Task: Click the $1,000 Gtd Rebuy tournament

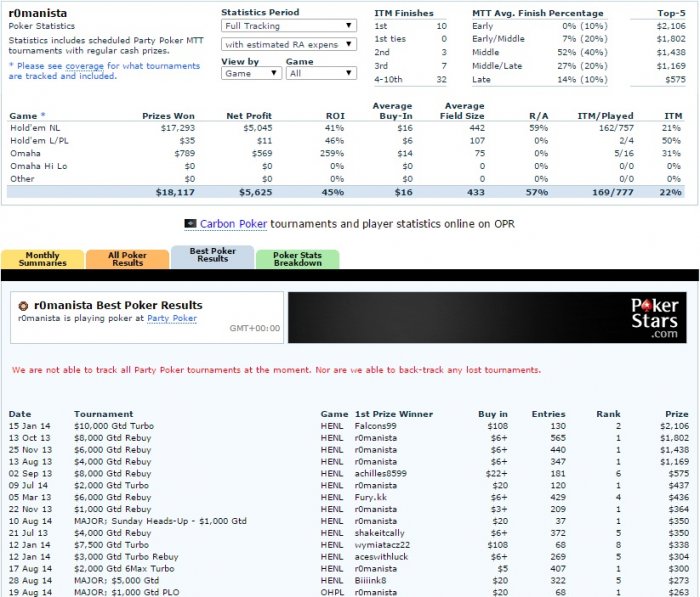Action: (x=112, y=509)
